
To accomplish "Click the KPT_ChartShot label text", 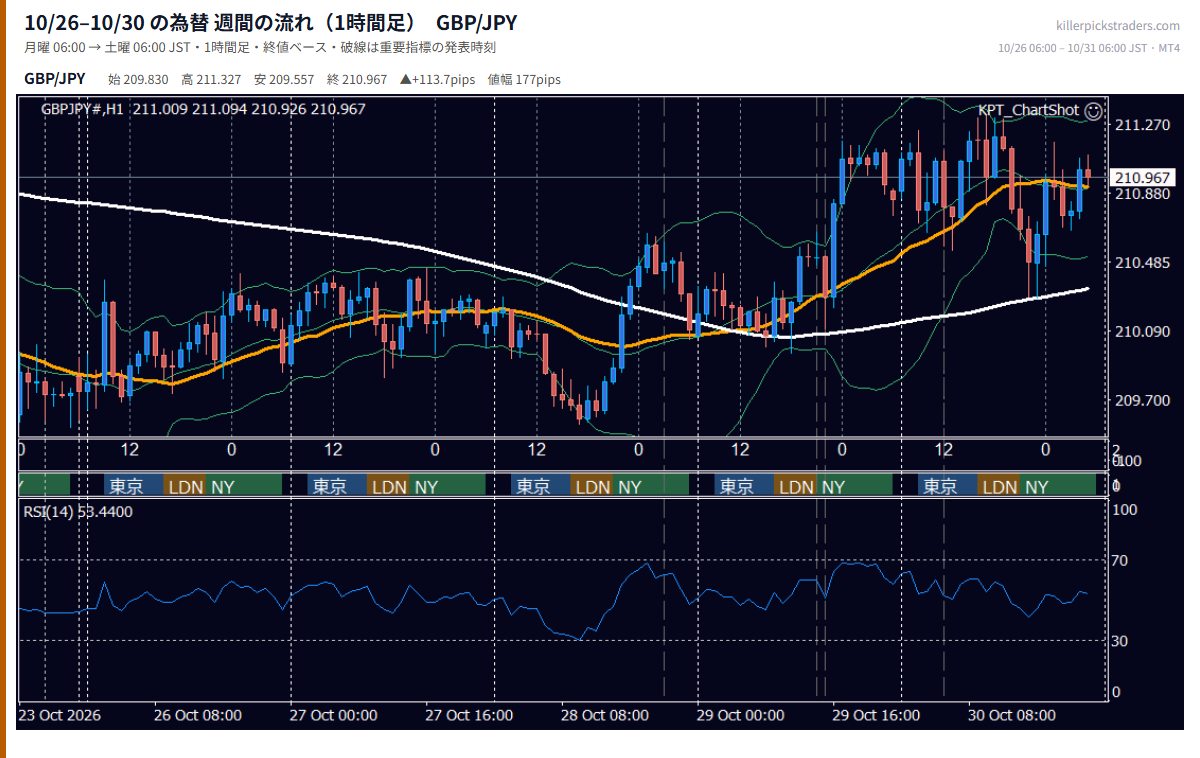I will coord(1029,110).
